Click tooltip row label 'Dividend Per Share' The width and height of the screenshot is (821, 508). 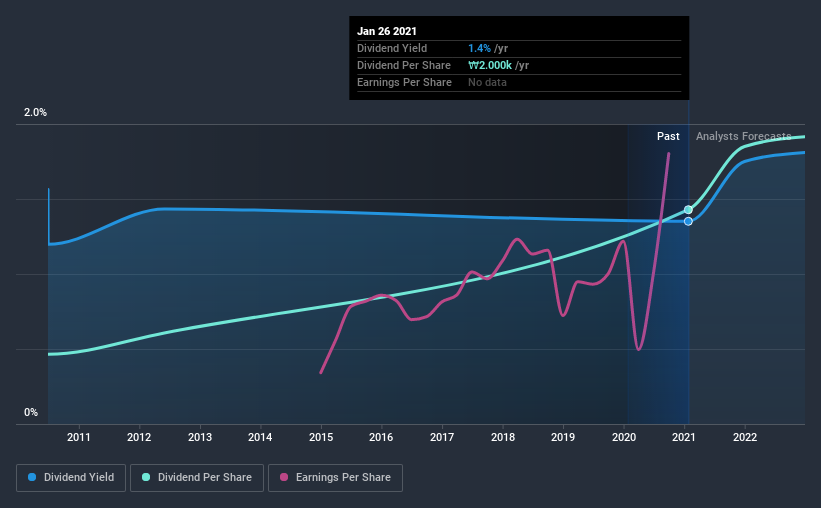(x=404, y=65)
